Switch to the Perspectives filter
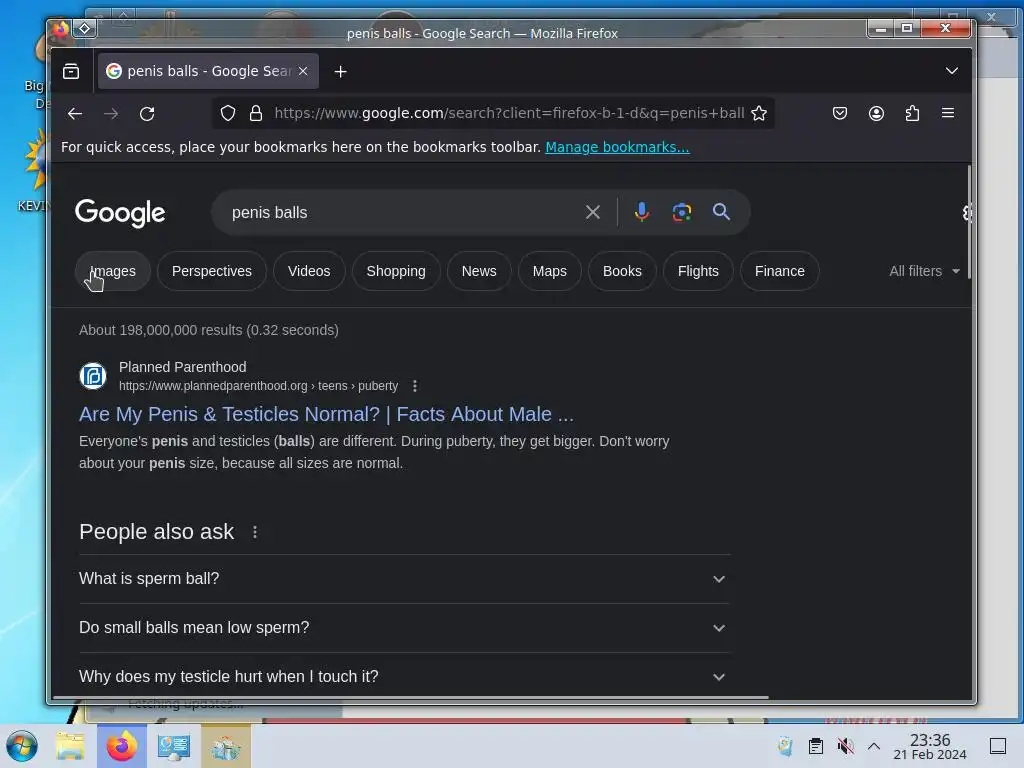1024x768 pixels. click(x=212, y=271)
